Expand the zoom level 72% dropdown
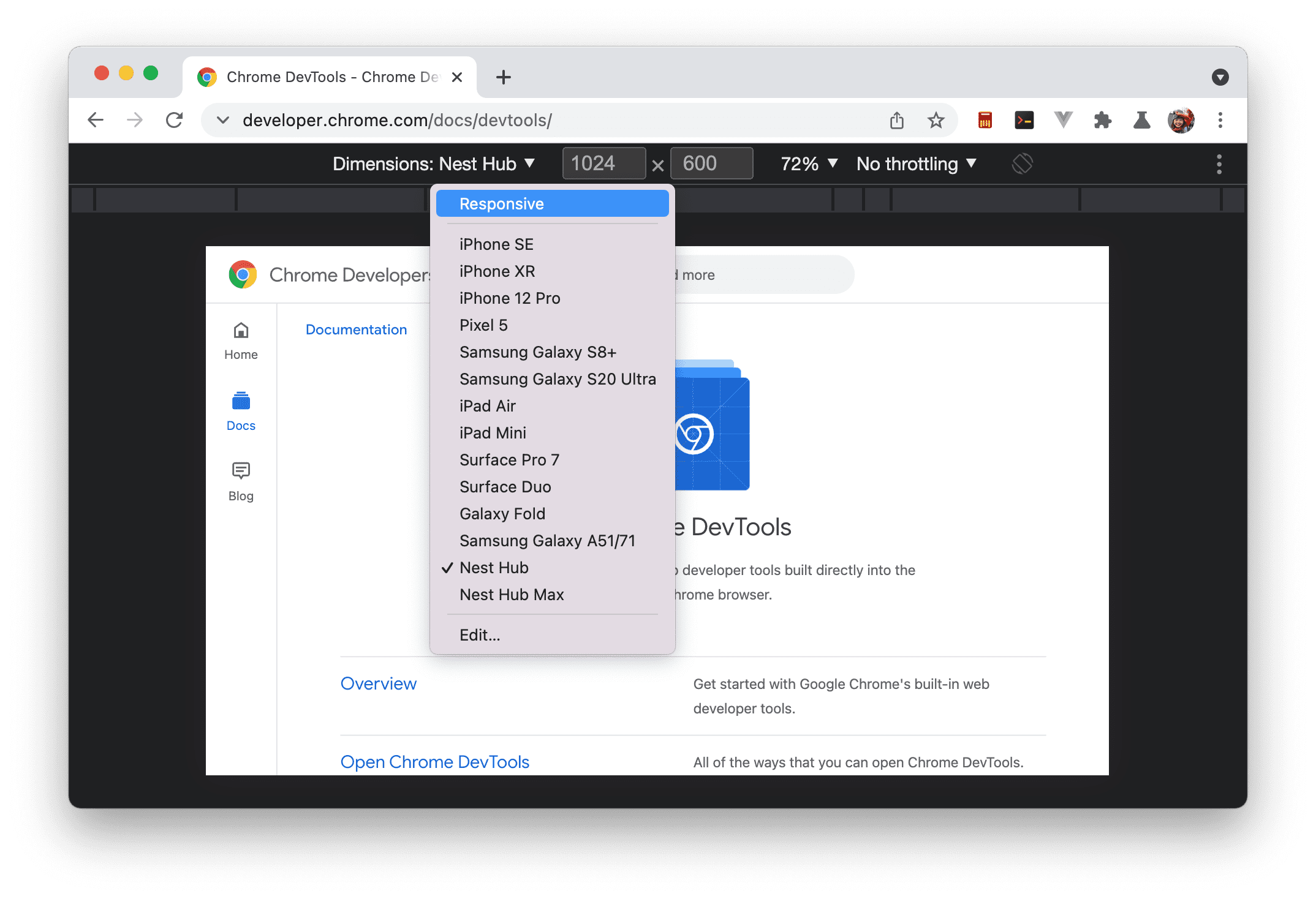Image resolution: width=1316 pixels, height=899 pixels. (807, 163)
